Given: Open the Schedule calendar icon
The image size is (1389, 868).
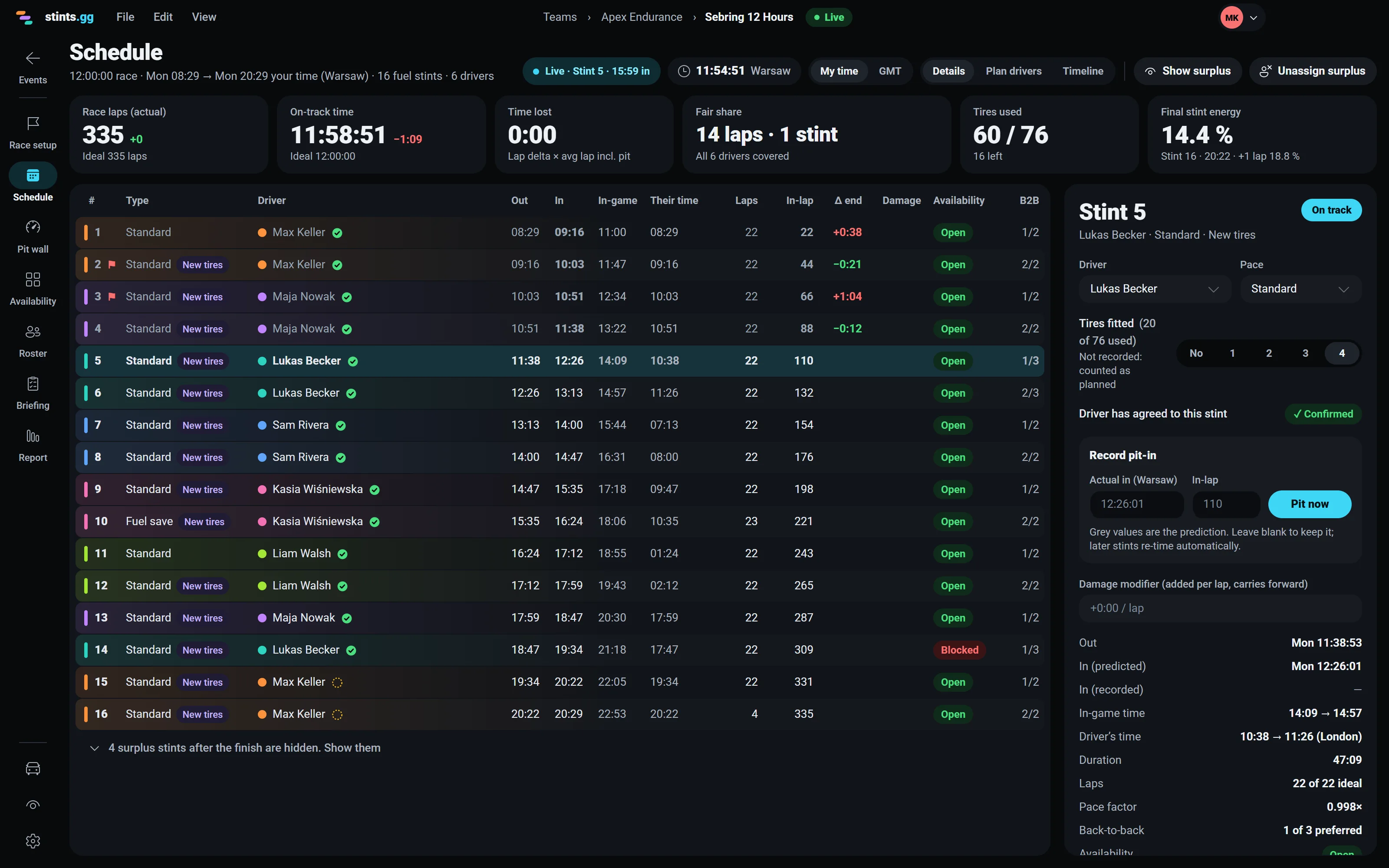Looking at the screenshot, I should click(x=33, y=175).
